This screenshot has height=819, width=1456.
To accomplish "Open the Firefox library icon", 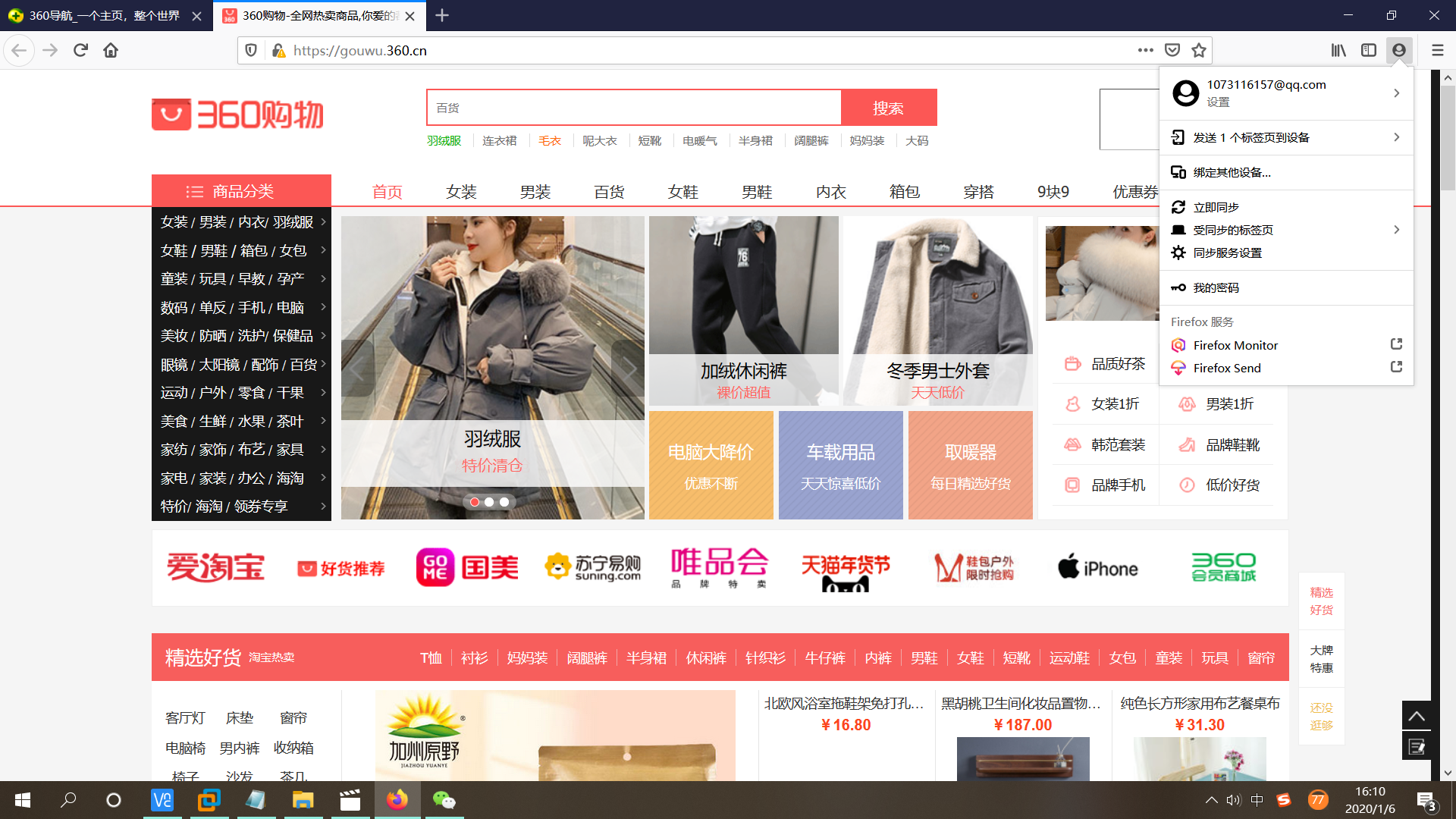I will pos(1338,50).
